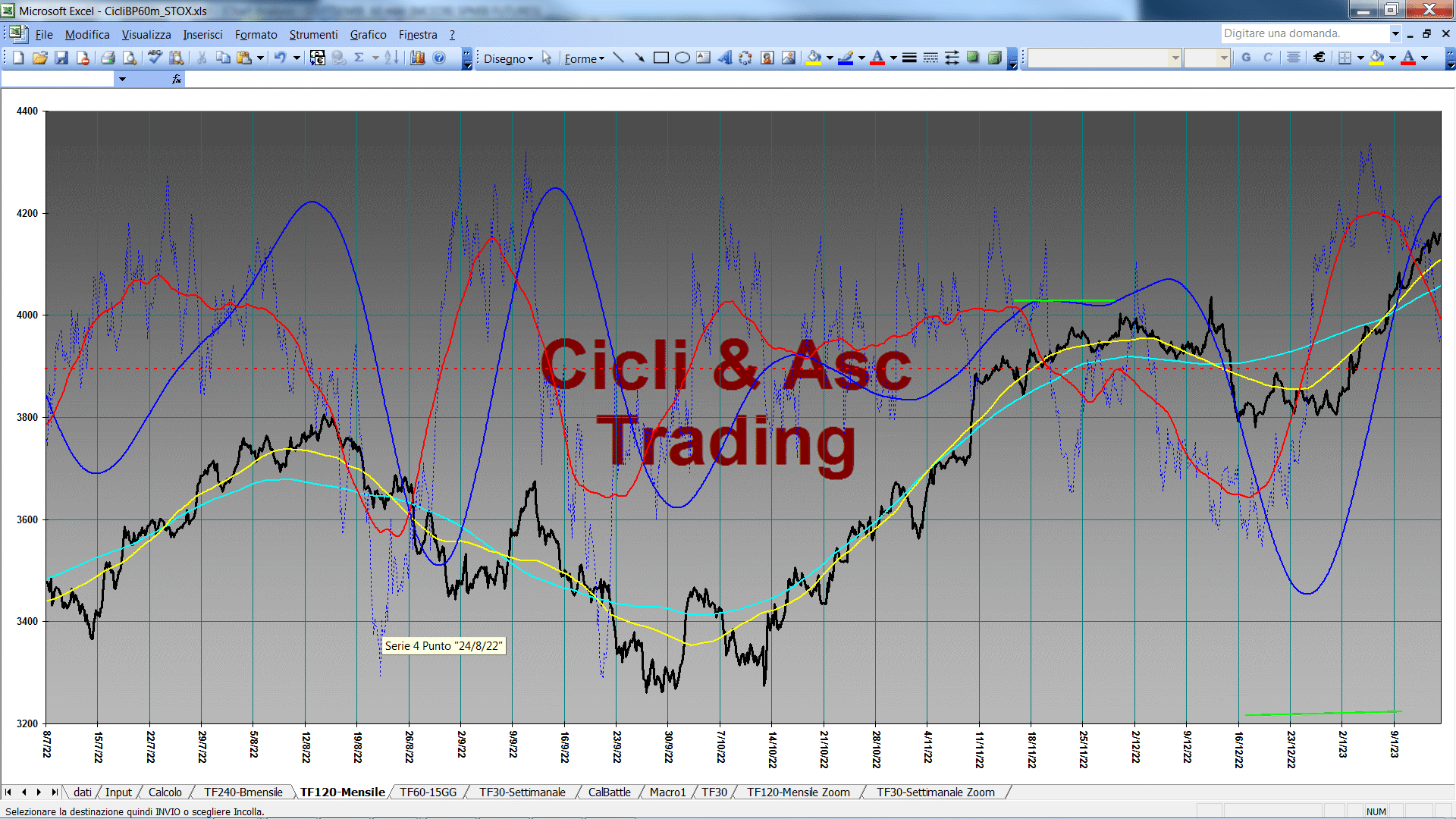1456x819 pixels.
Task: Click the insert function fx button
Action: tap(177, 79)
